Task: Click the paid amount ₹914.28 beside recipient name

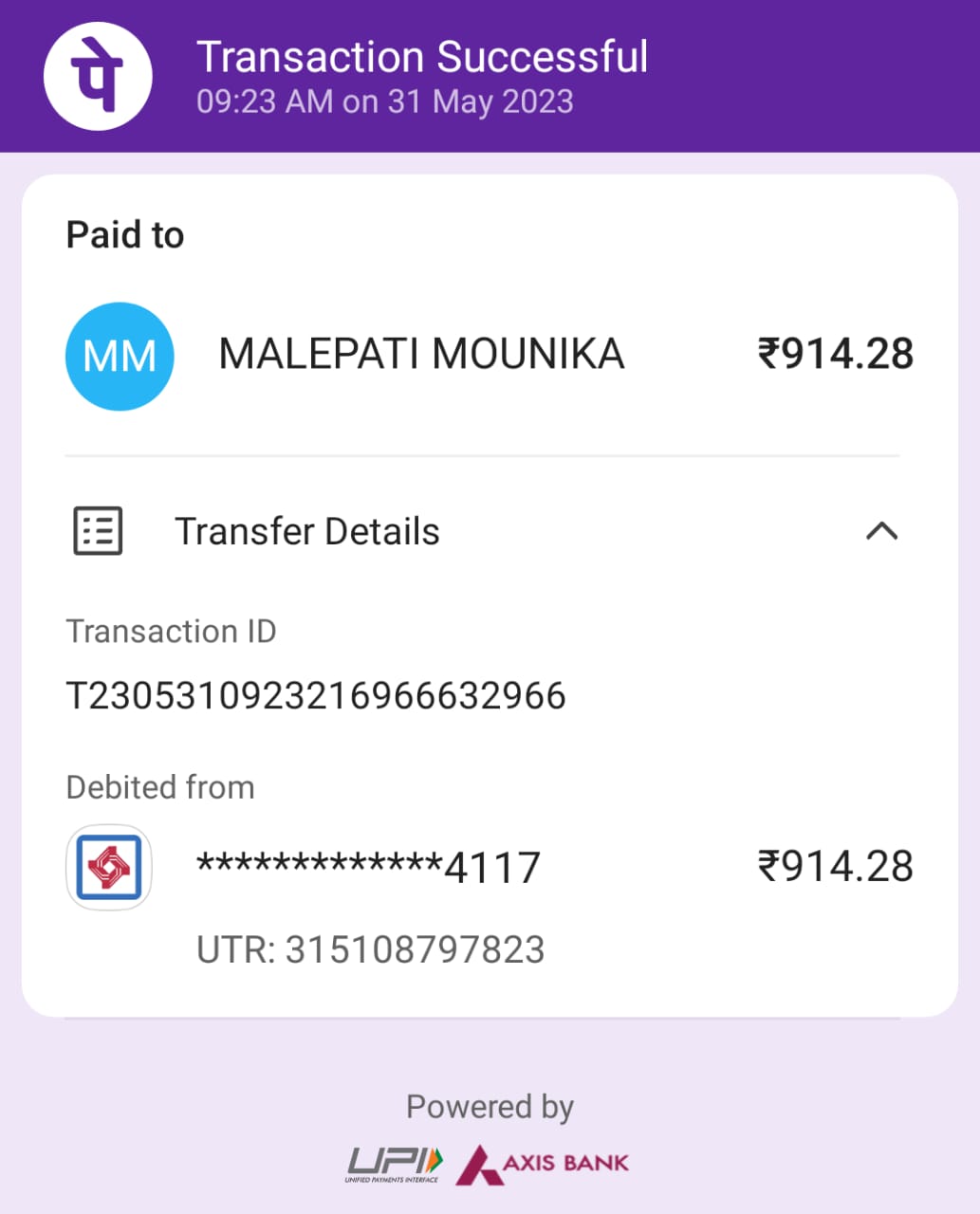Action: click(x=835, y=355)
